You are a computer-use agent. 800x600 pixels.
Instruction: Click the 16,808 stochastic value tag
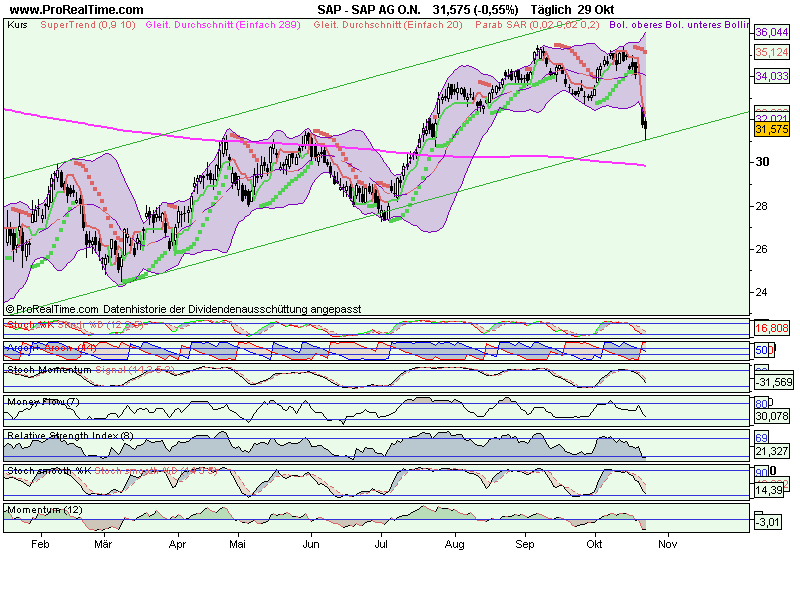pos(771,328)
